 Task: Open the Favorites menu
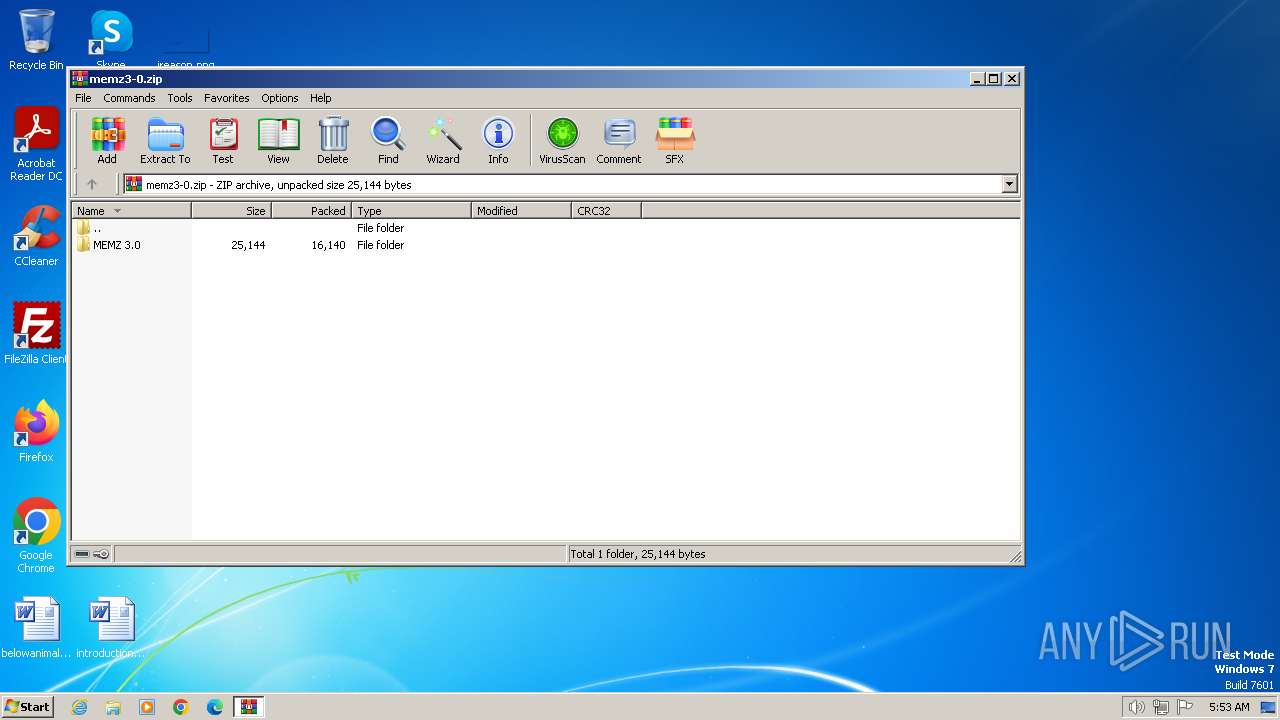(227, 98)
